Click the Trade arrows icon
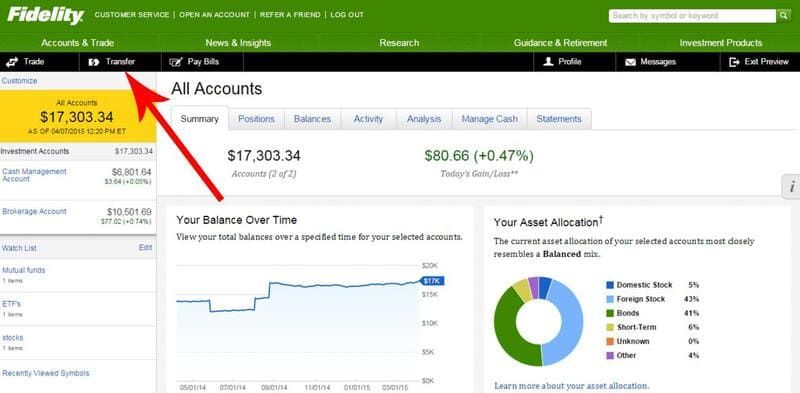Screen dimensions: 800x393 point(11,62)
